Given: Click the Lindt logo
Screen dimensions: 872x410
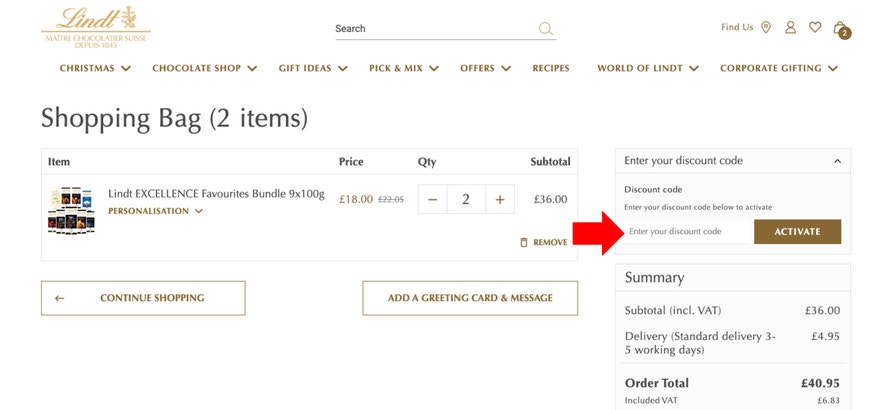Looking at the screenshot, I should point(96,27).
